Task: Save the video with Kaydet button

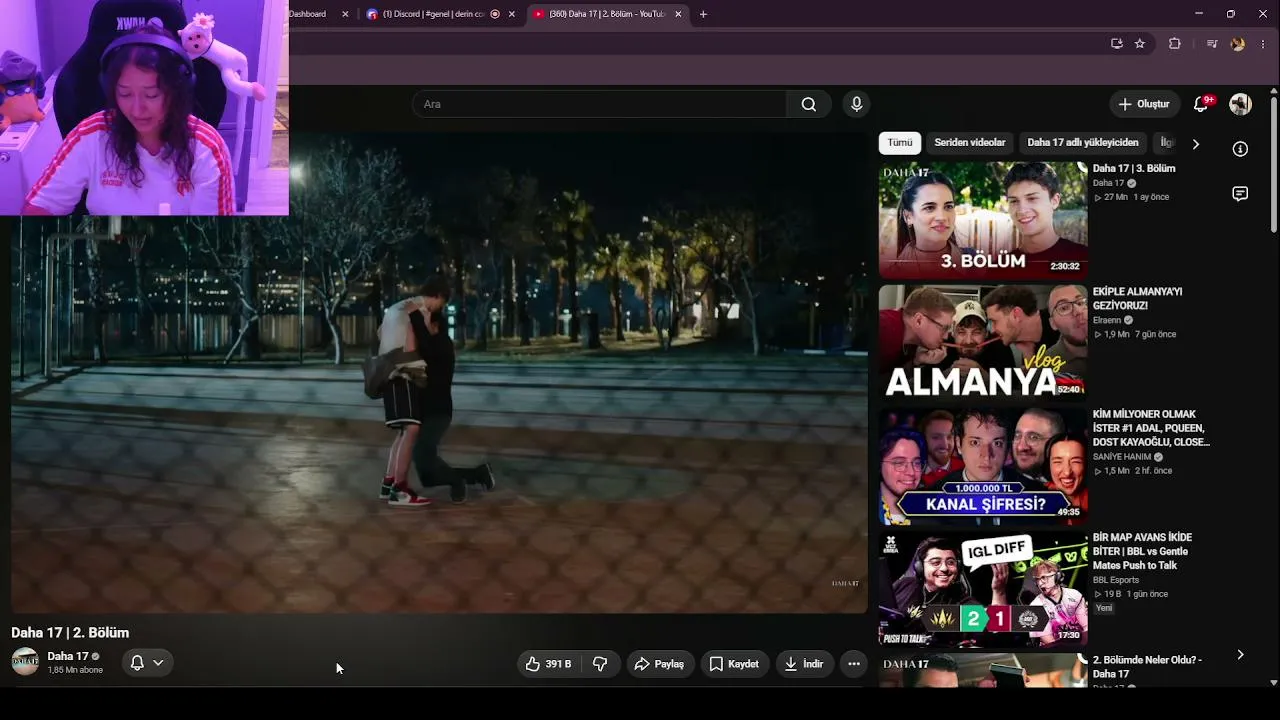Action: pyautogui.click(x=734, y=664)
